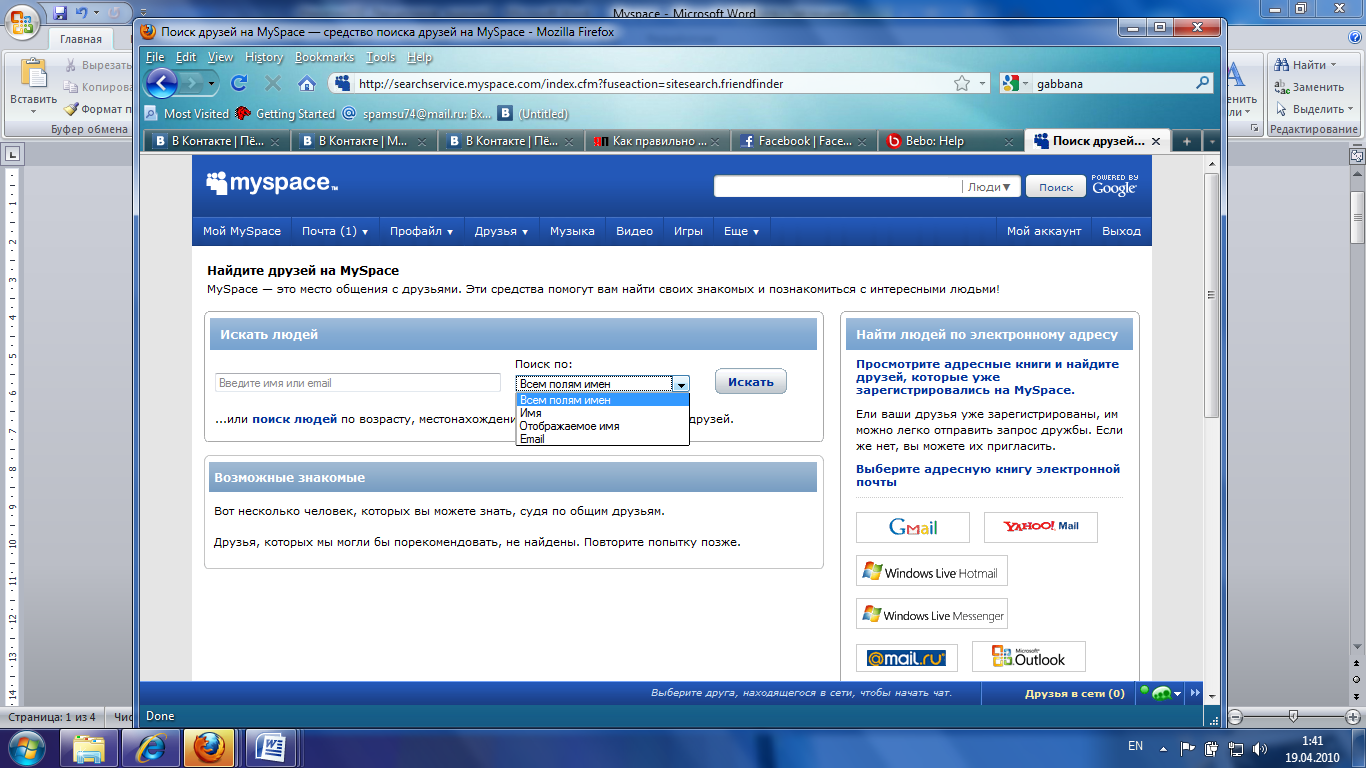This screenshot has width=1366, height=768.
Task: Click the Word taskbar icon
Action: (272, 747)
